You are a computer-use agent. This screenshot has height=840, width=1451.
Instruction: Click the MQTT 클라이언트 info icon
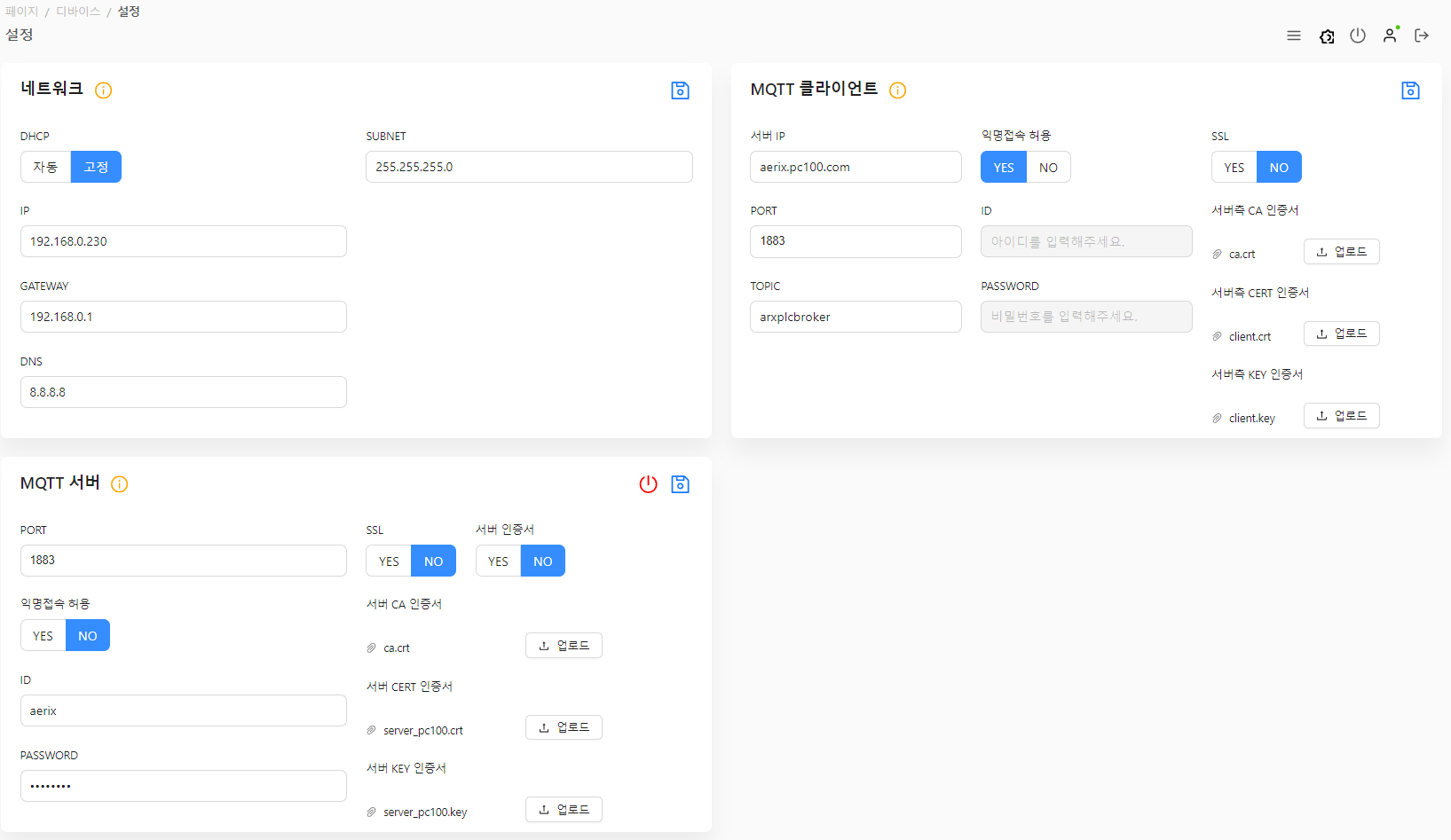pyautogui.click(x=898, y=90)
